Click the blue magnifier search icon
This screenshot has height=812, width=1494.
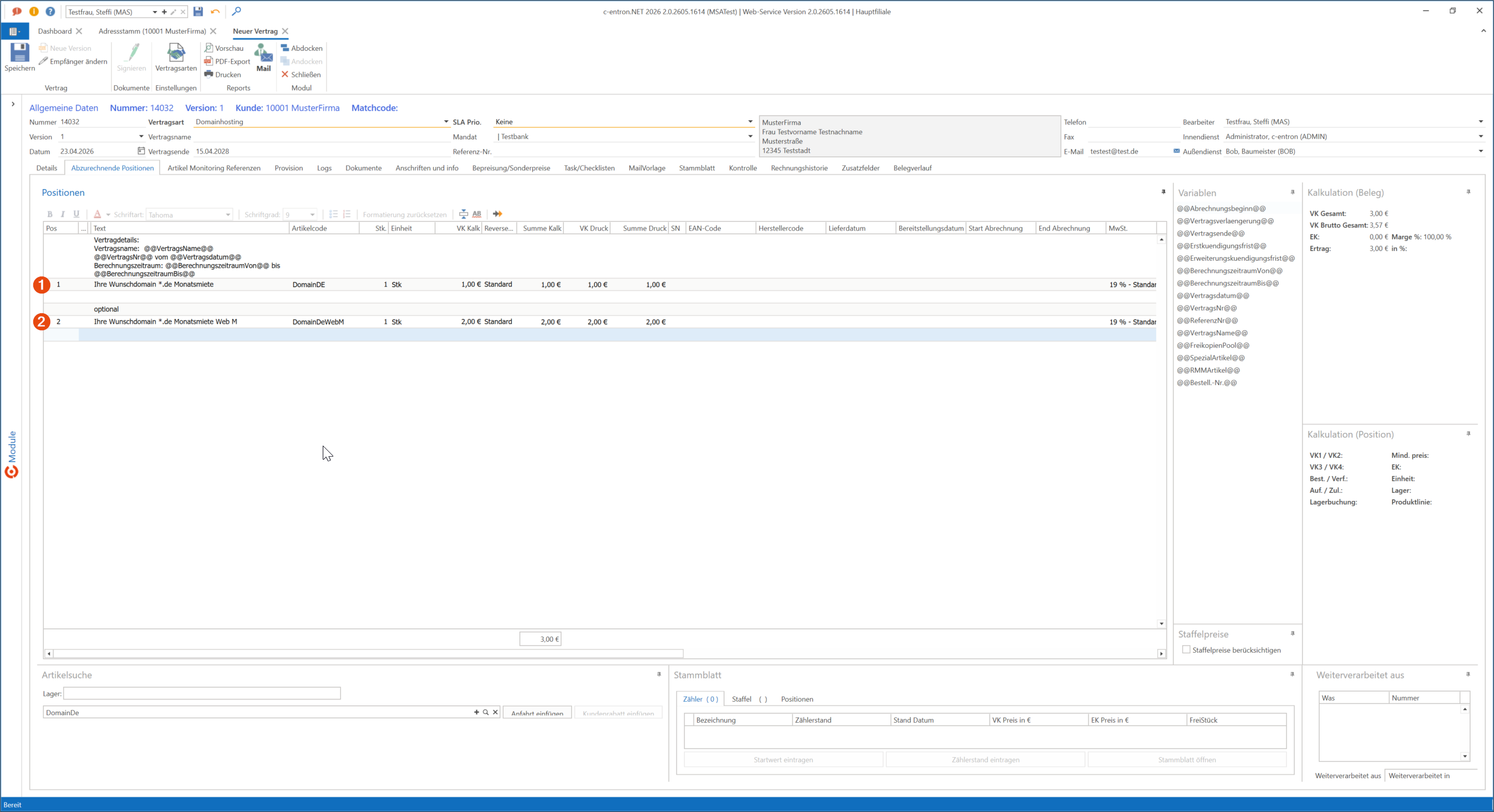[x=236, y=11]
